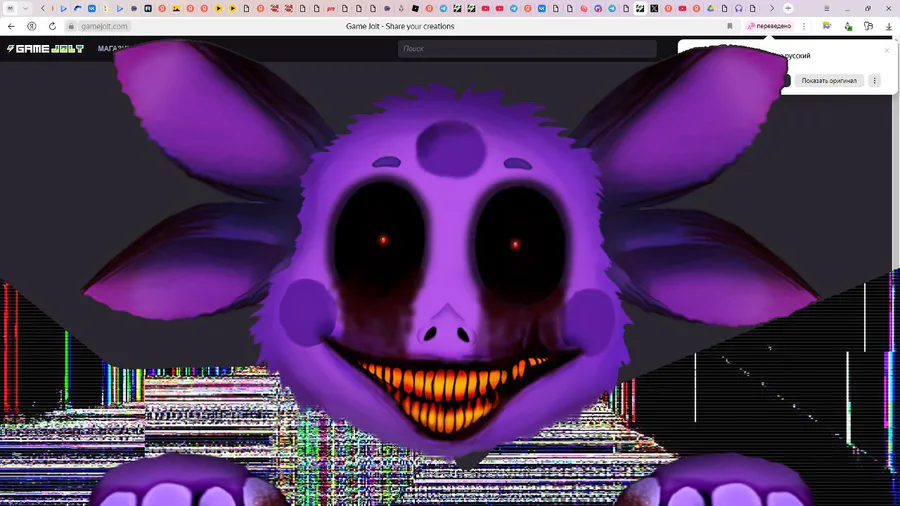Image resolution: width=900 pixels, height=506 pixels.
Task: Select the black tilted square icon tab
Action: point(415,9)
